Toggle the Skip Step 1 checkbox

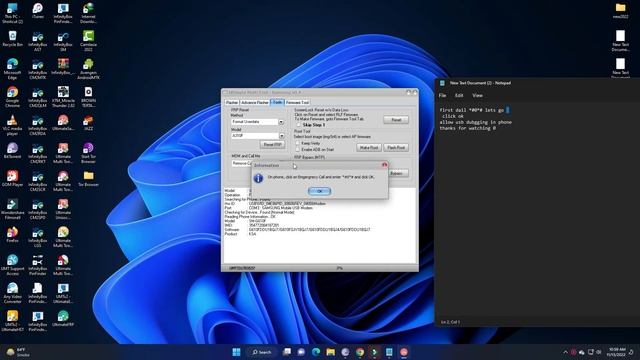pyautogui.click(x=298, y=125)
